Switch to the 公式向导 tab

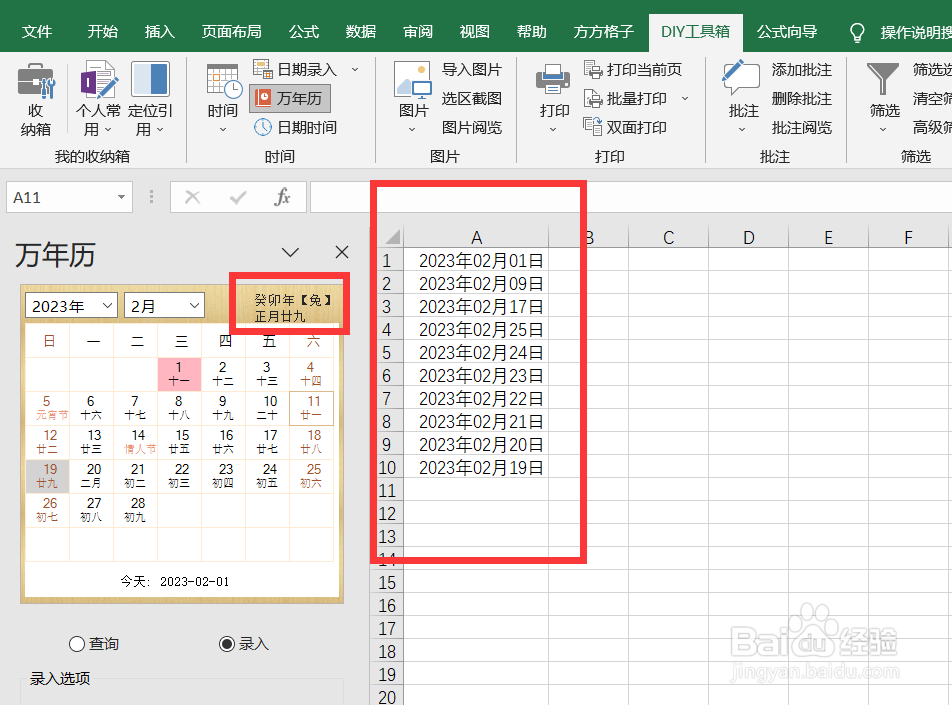tap(787, 32)
